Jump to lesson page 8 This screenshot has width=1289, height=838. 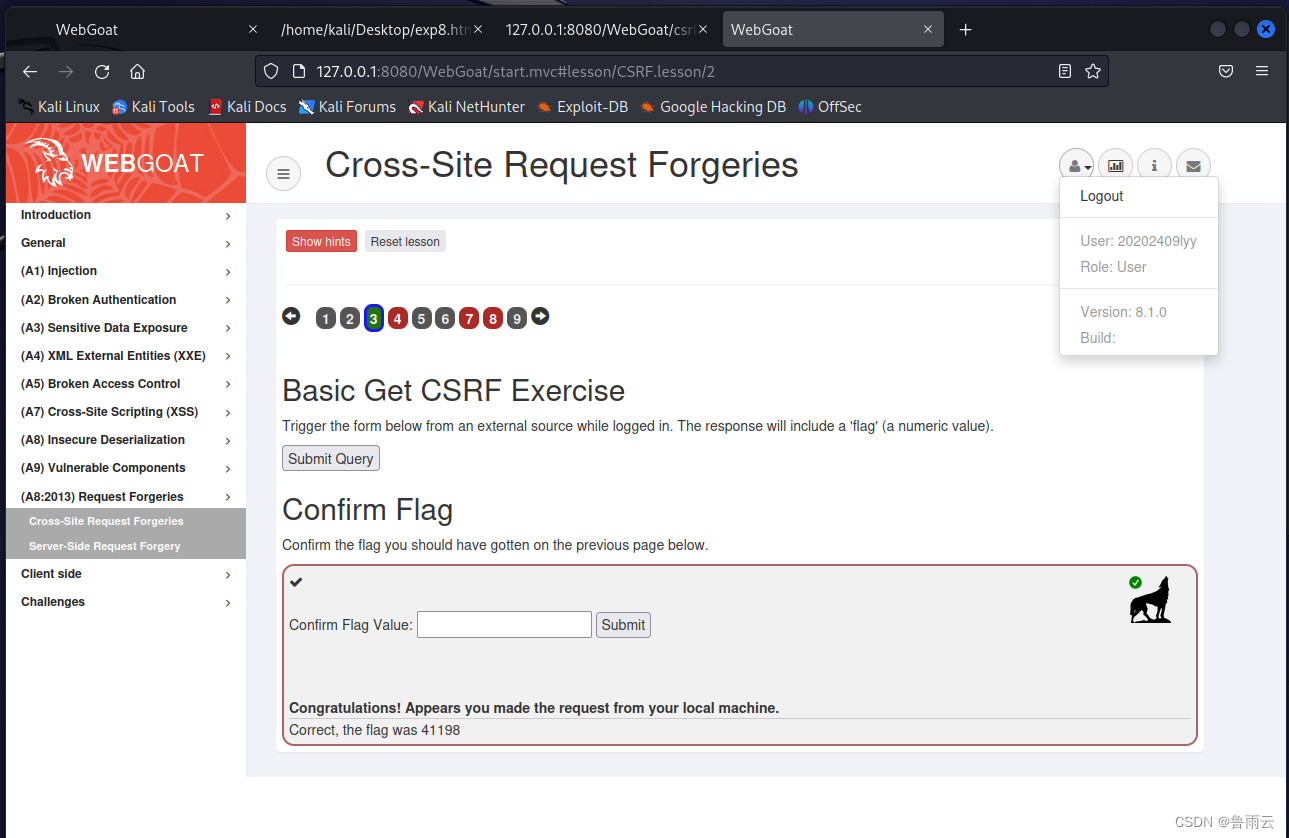click(x=492, y=319)
